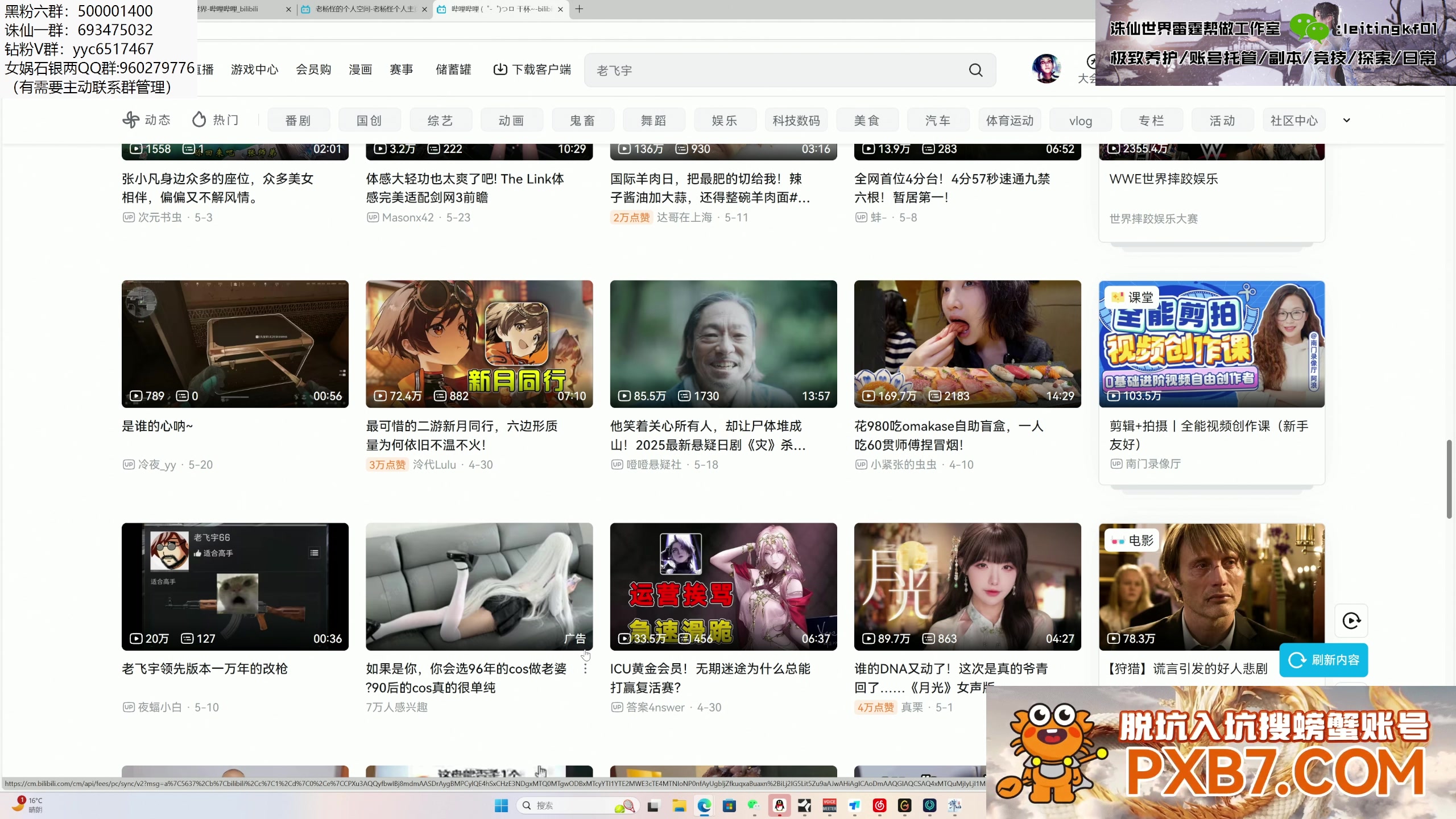Select the 国创 category tab
This screenshot has width=1456, height=819.
coord(369,121)
